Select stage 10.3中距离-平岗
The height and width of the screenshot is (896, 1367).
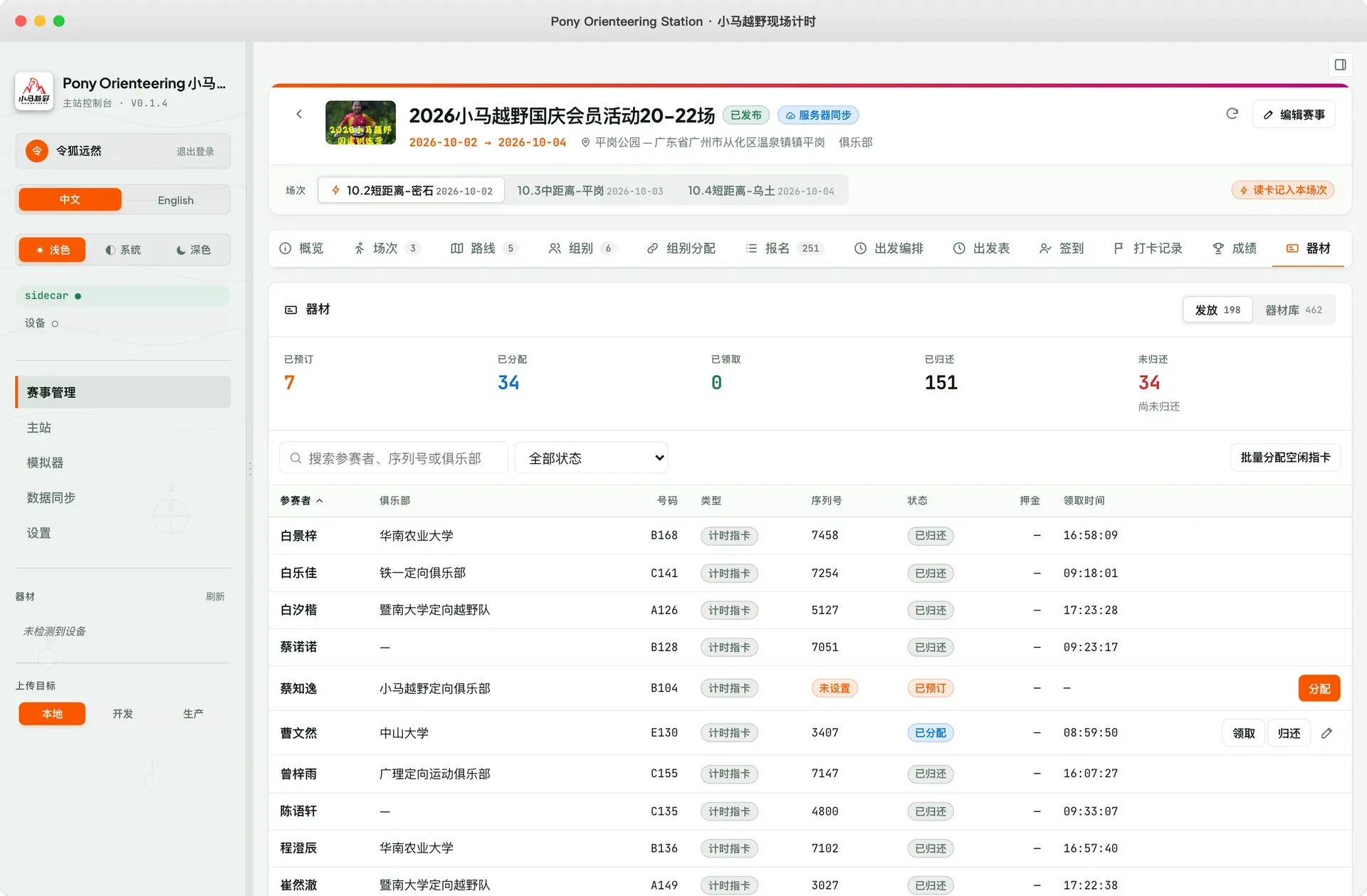click(590, 191)
